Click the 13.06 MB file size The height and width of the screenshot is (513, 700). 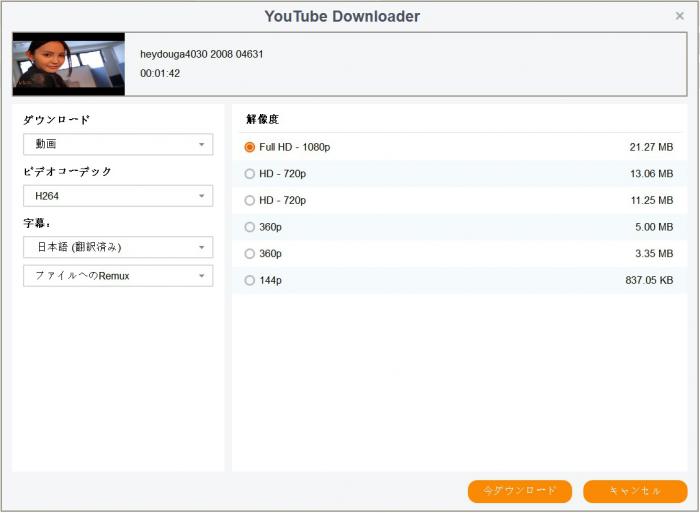tap(651, 174)
